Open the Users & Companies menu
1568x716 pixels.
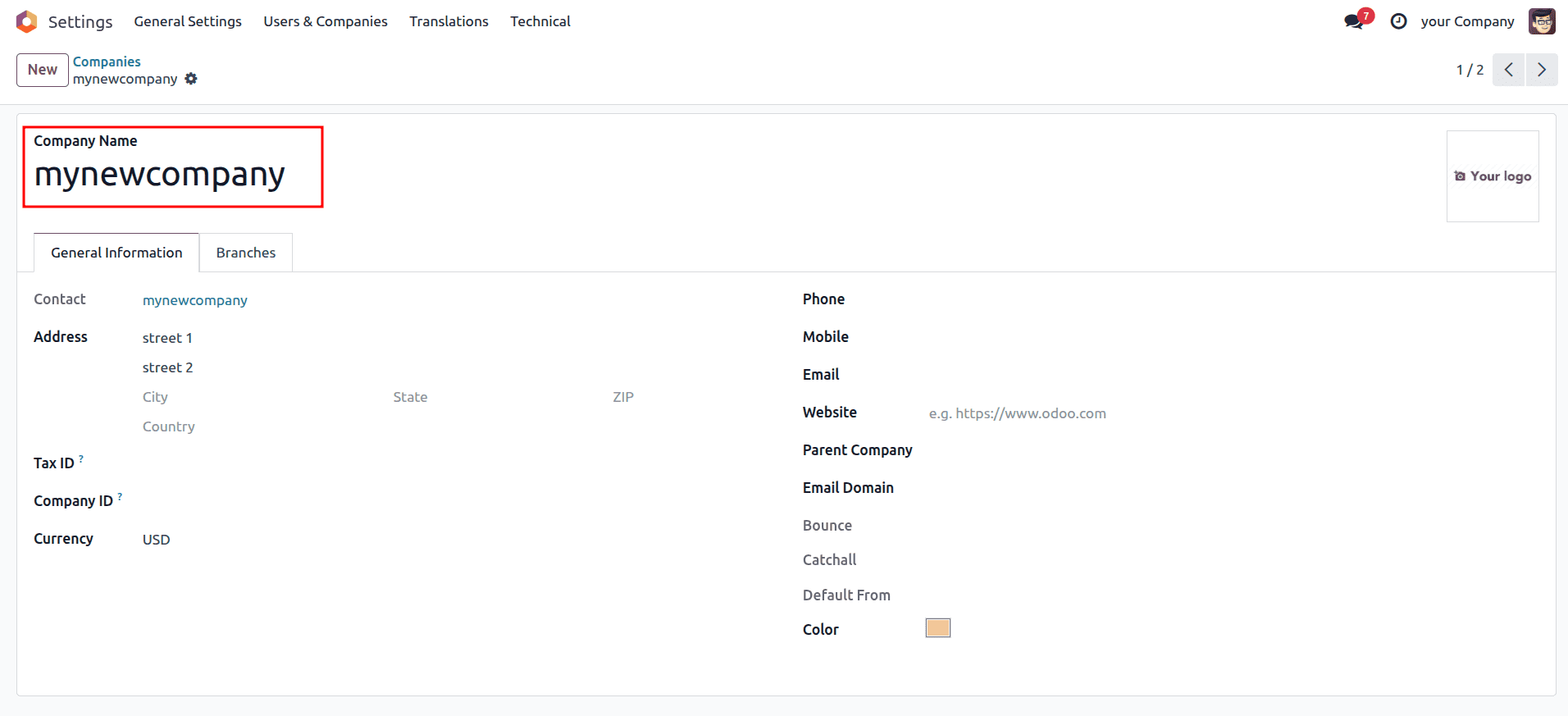click(326, 21)
